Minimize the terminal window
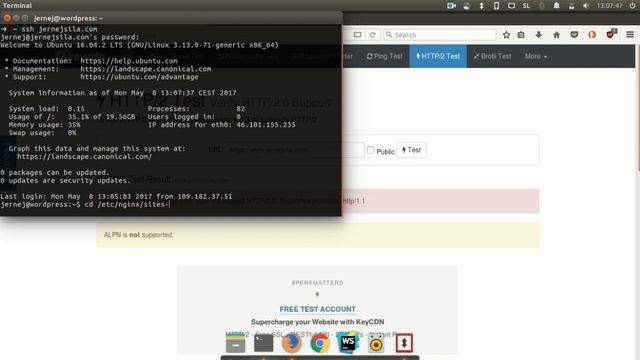640x360 pixels. pyautogui.click(x=16, y=18)
